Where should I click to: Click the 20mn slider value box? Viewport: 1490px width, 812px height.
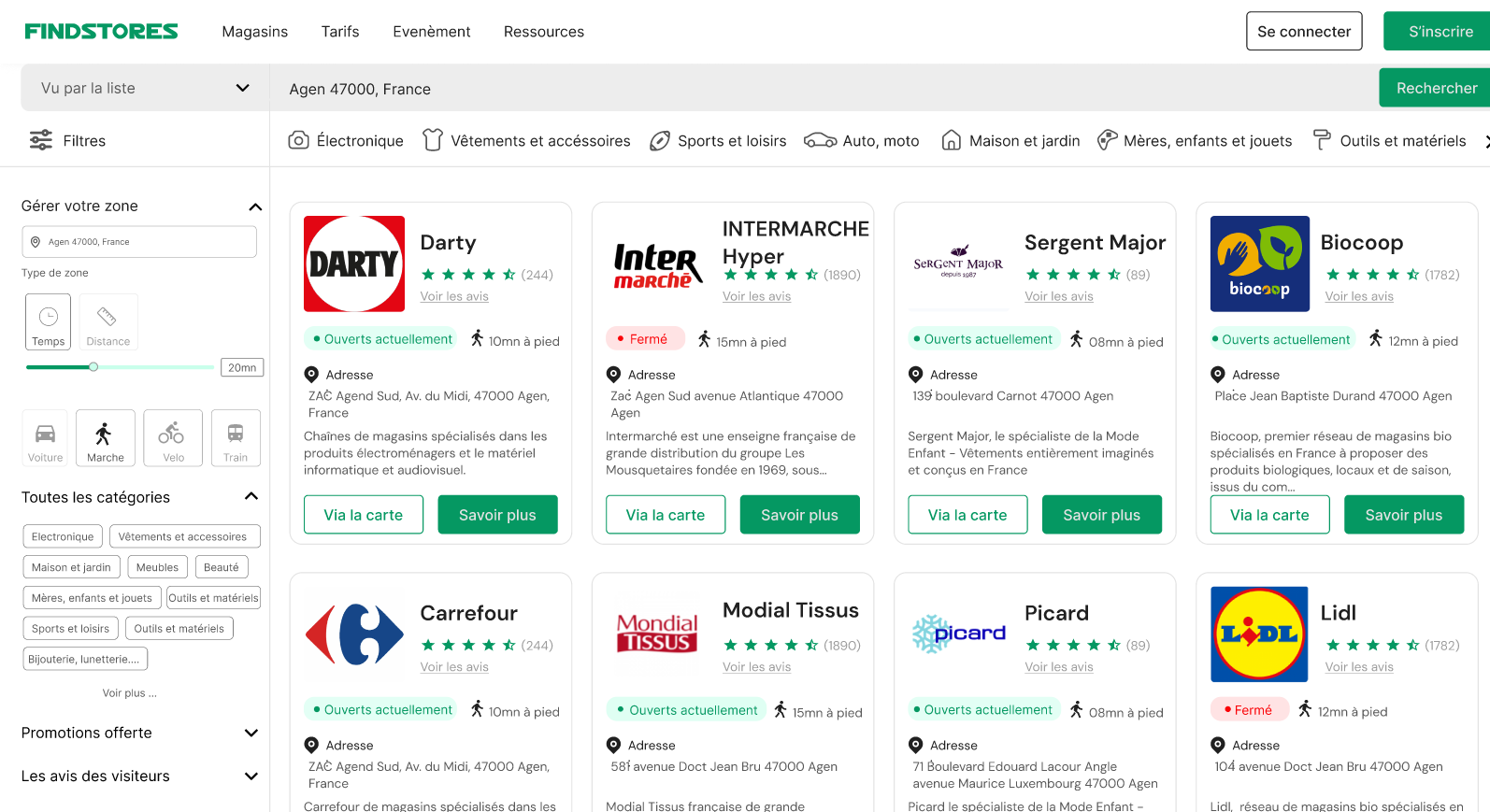point(242,367)
